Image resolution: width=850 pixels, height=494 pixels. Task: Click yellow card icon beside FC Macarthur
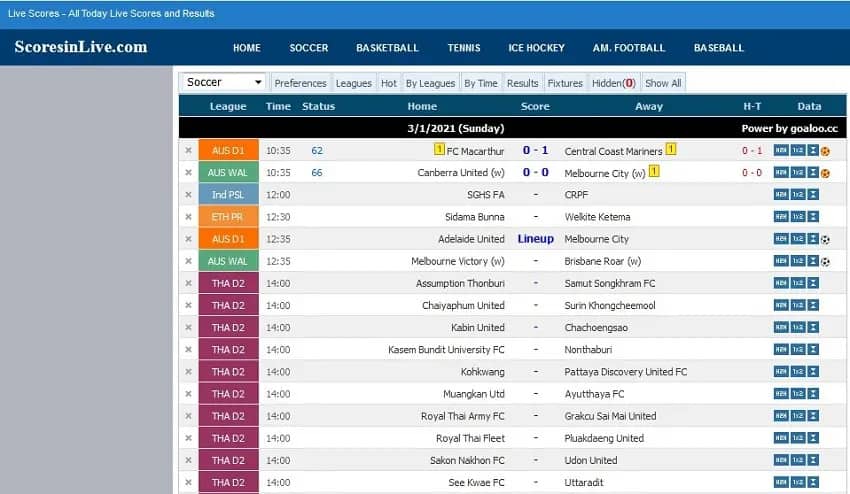click(x=439, y=149)
